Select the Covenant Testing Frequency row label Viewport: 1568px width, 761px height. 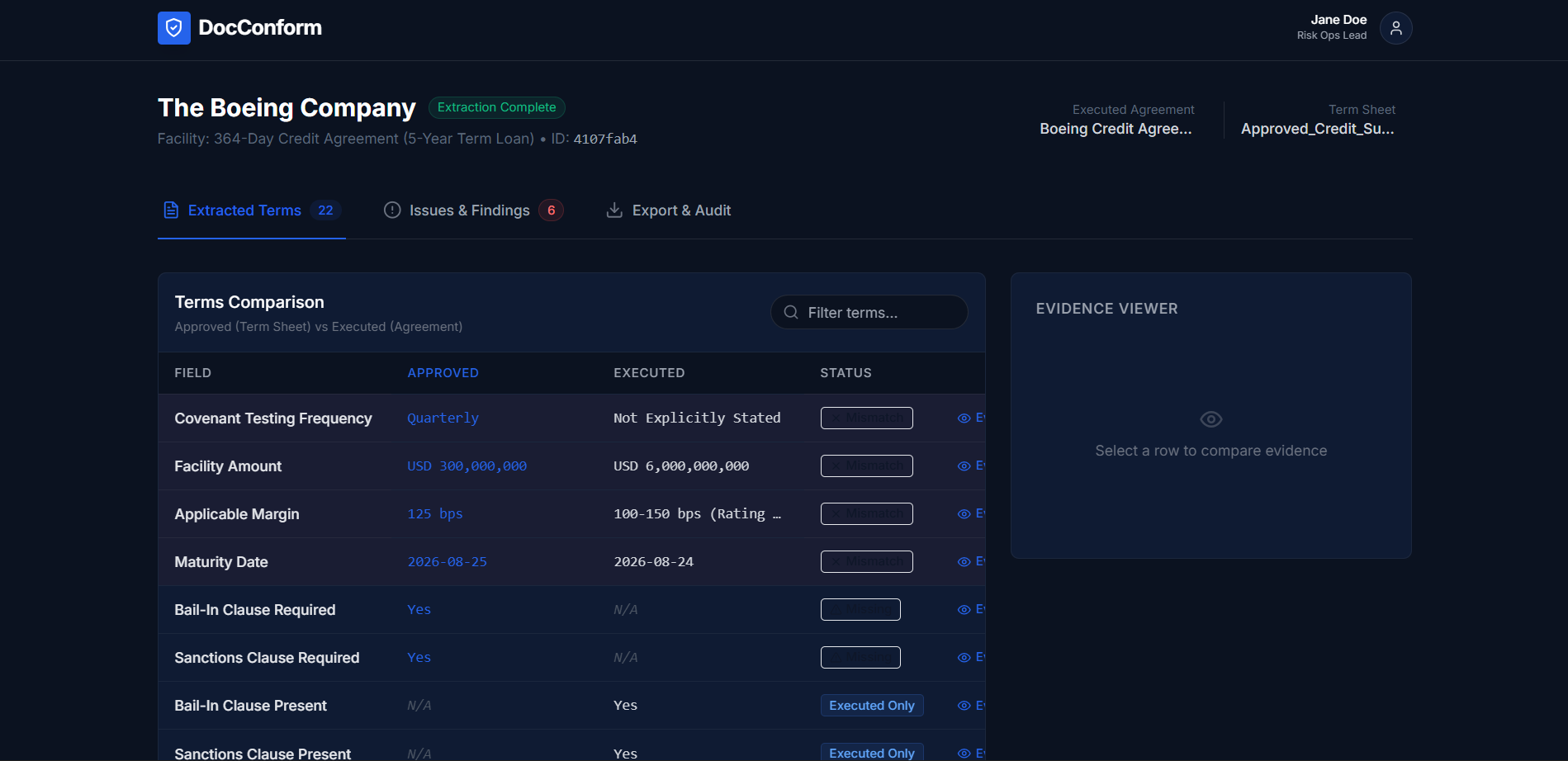click(x=273, y=418)
